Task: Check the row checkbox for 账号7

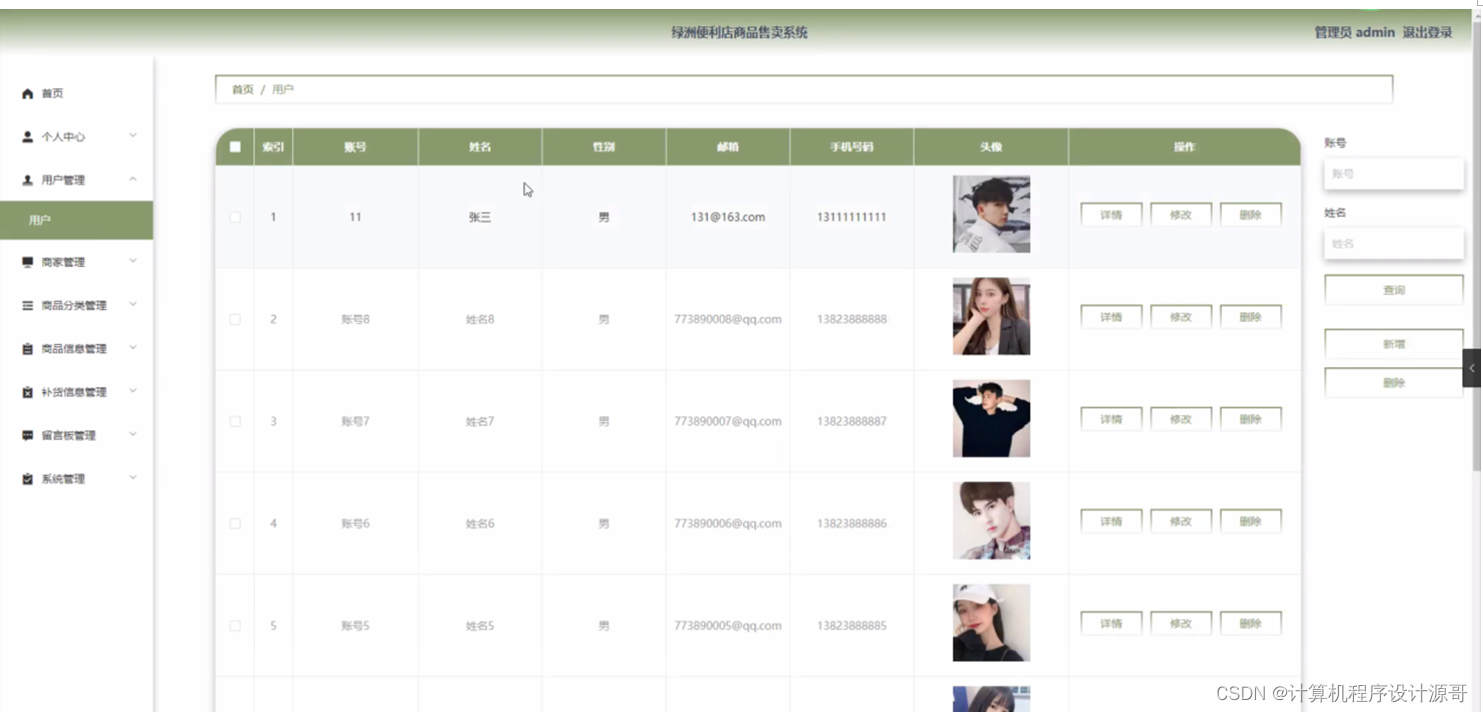Action: click(x=235, y=421)
